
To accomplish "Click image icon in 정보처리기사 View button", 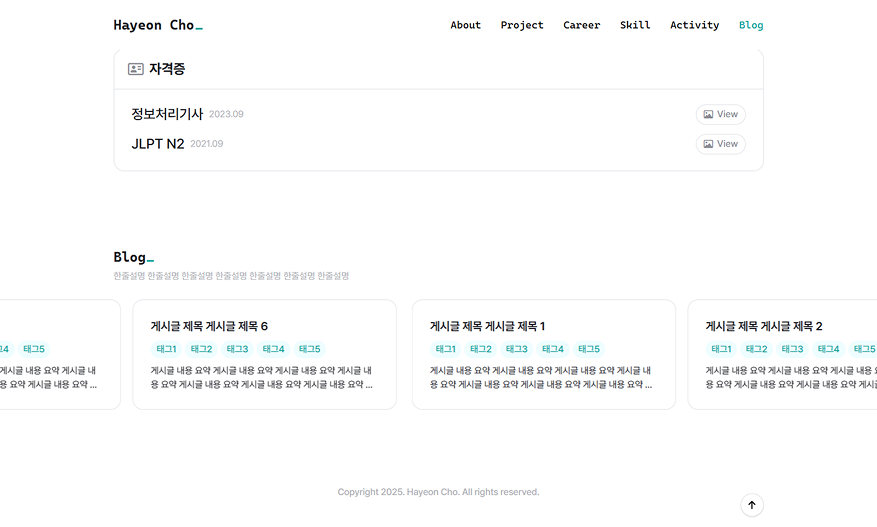I will pos(708,114).
